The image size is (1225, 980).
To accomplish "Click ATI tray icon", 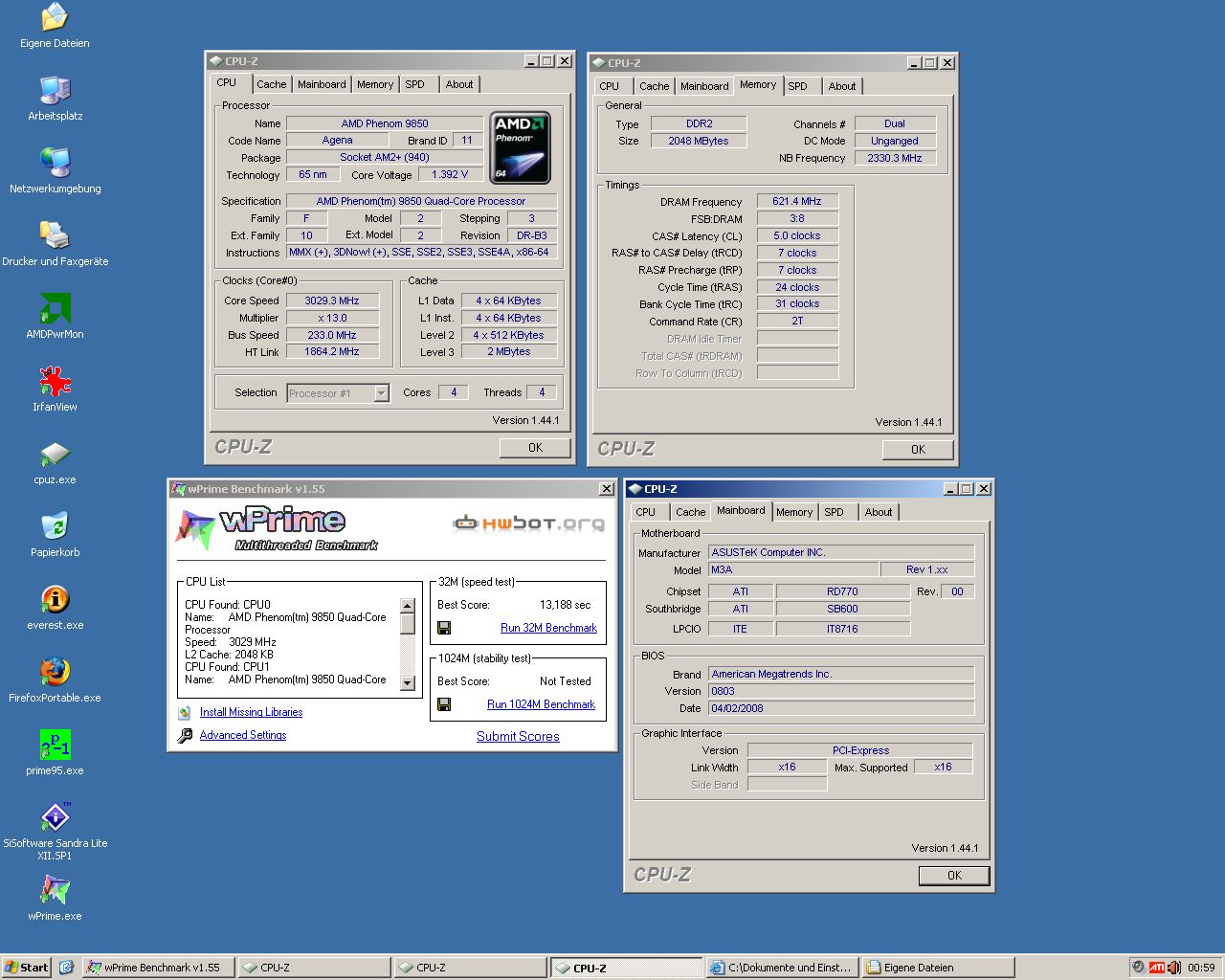I will 1157,968.
